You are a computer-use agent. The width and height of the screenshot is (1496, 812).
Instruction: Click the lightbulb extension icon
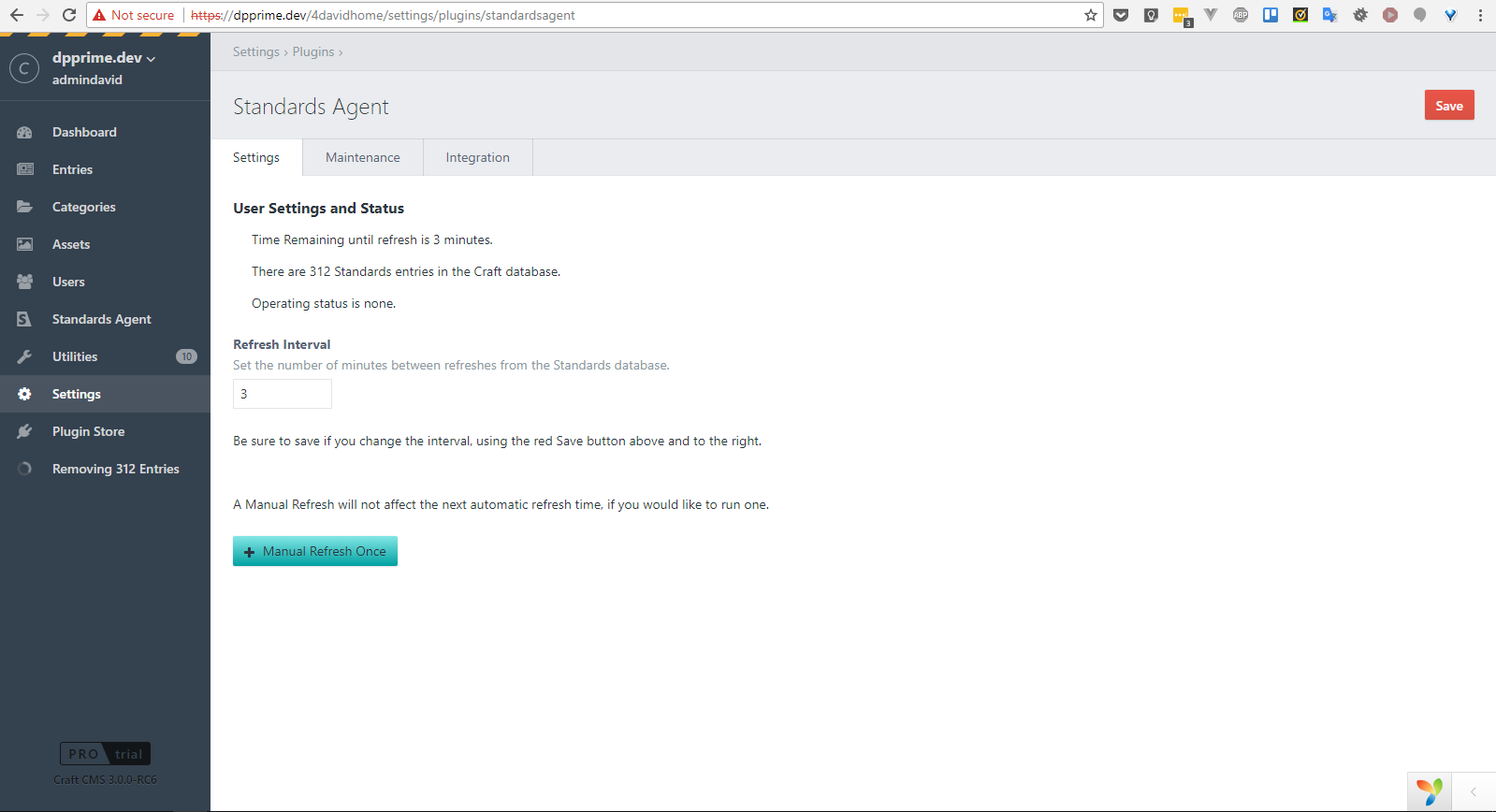[1151, 15]
